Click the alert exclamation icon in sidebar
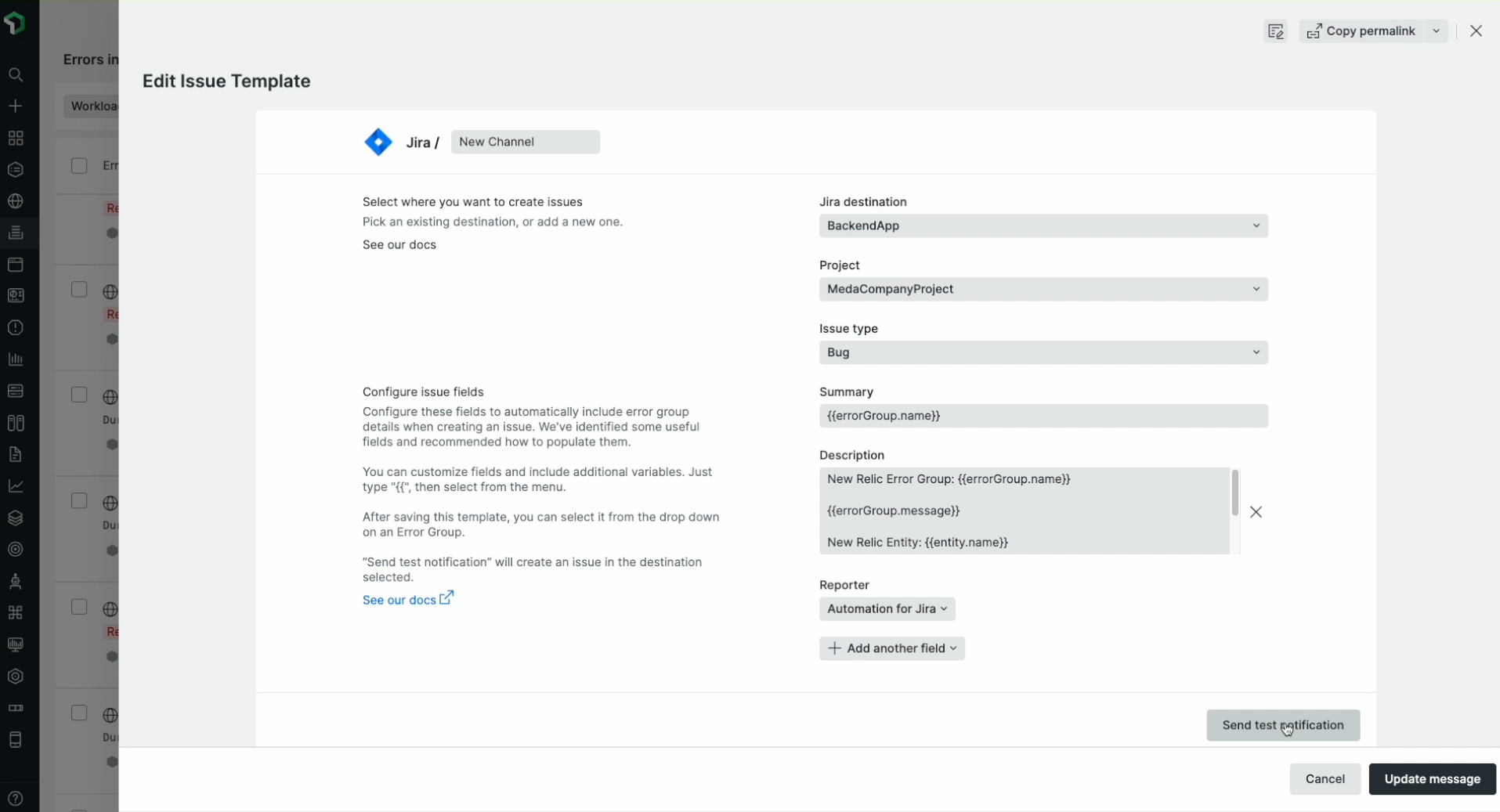1500x812 pixels. [16, 327]
